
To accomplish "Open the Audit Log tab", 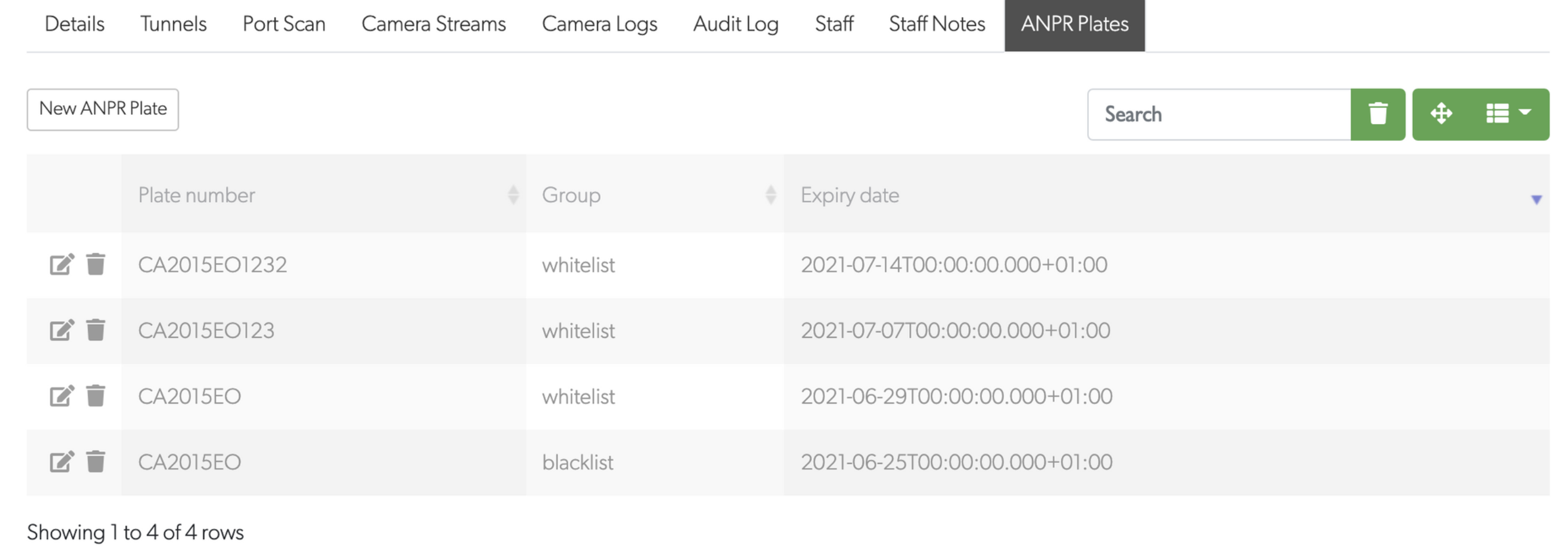I will pos(735,25).
